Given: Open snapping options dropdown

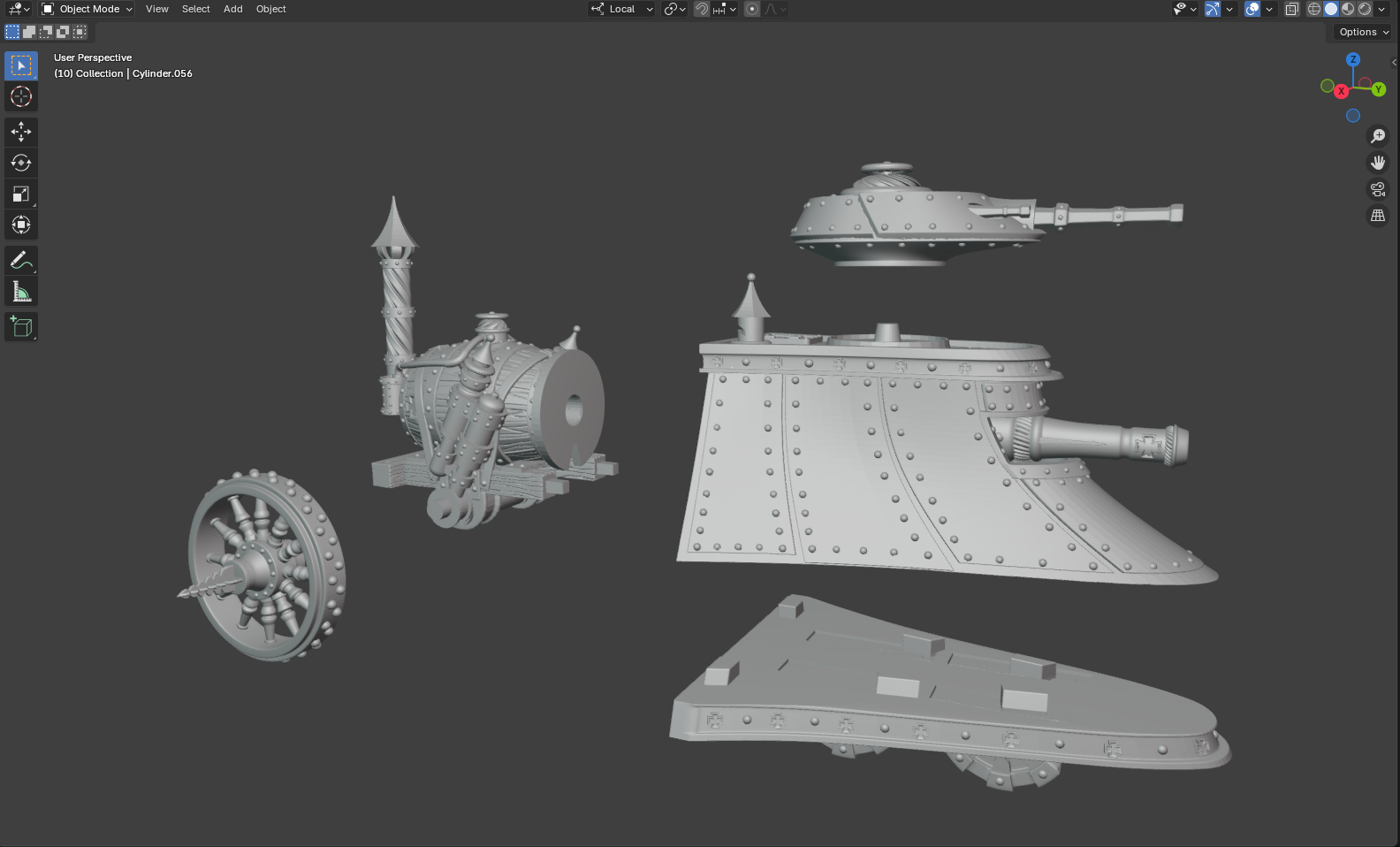Looking at the screenshot, I should coord(725,9).
